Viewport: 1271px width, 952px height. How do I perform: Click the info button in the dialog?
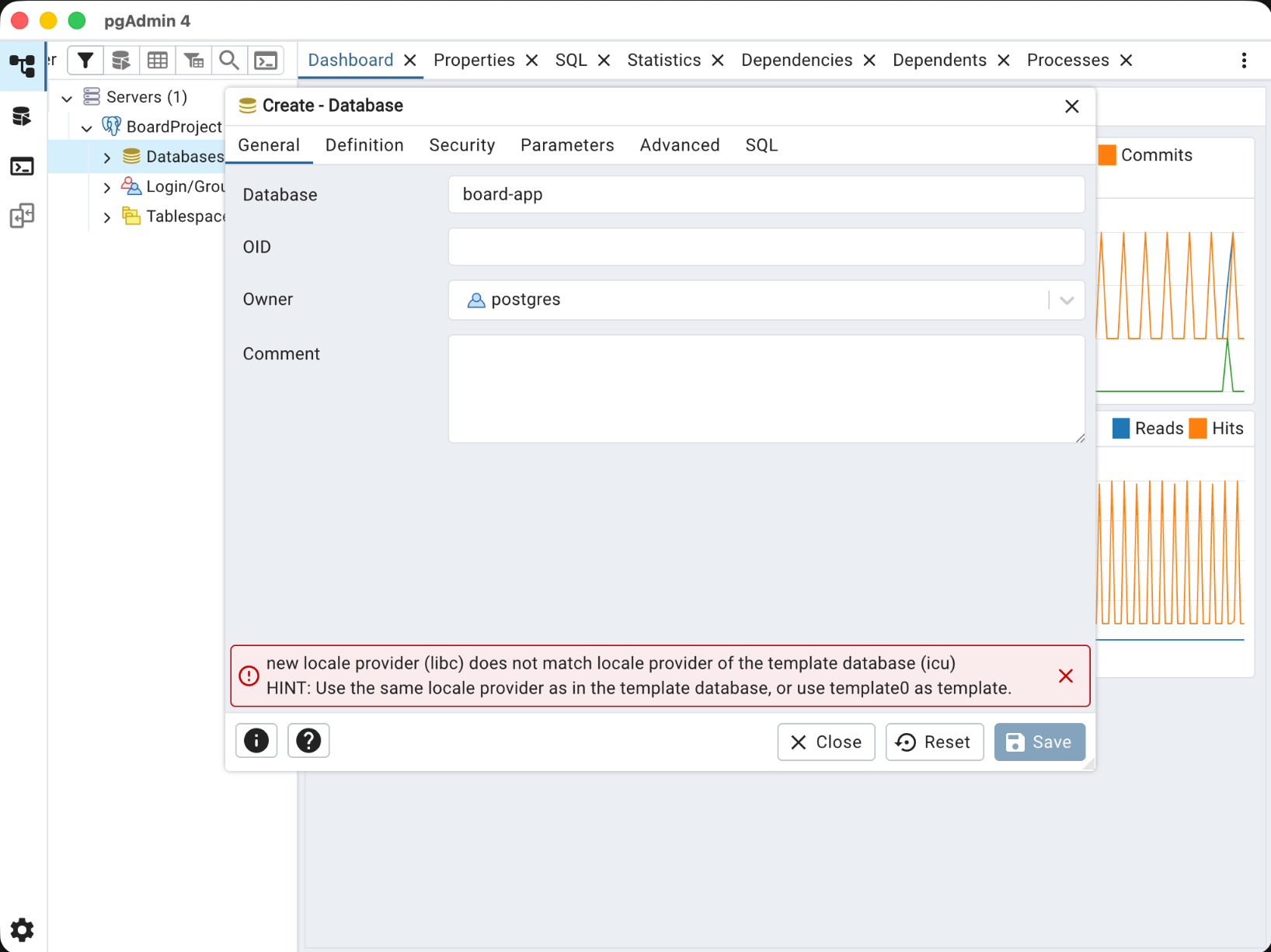(256, 741)
